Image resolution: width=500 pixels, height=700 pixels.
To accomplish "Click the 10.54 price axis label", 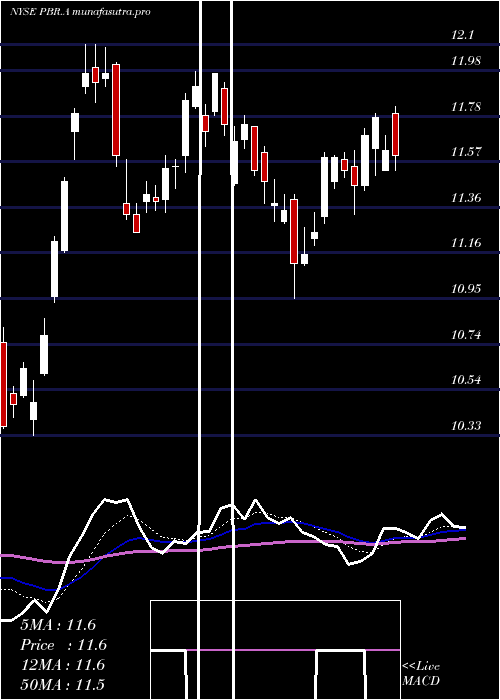I will point(466,380).
